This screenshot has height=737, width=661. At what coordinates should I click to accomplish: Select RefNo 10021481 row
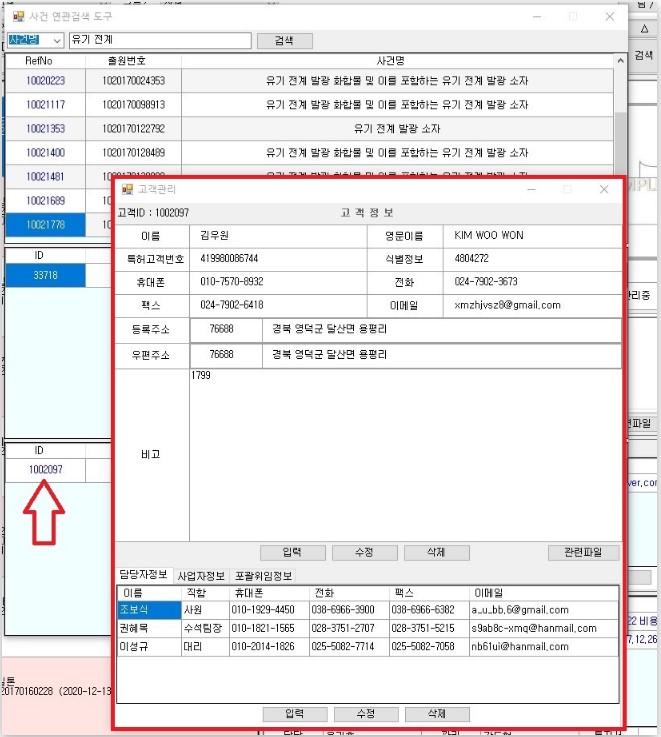46,177
